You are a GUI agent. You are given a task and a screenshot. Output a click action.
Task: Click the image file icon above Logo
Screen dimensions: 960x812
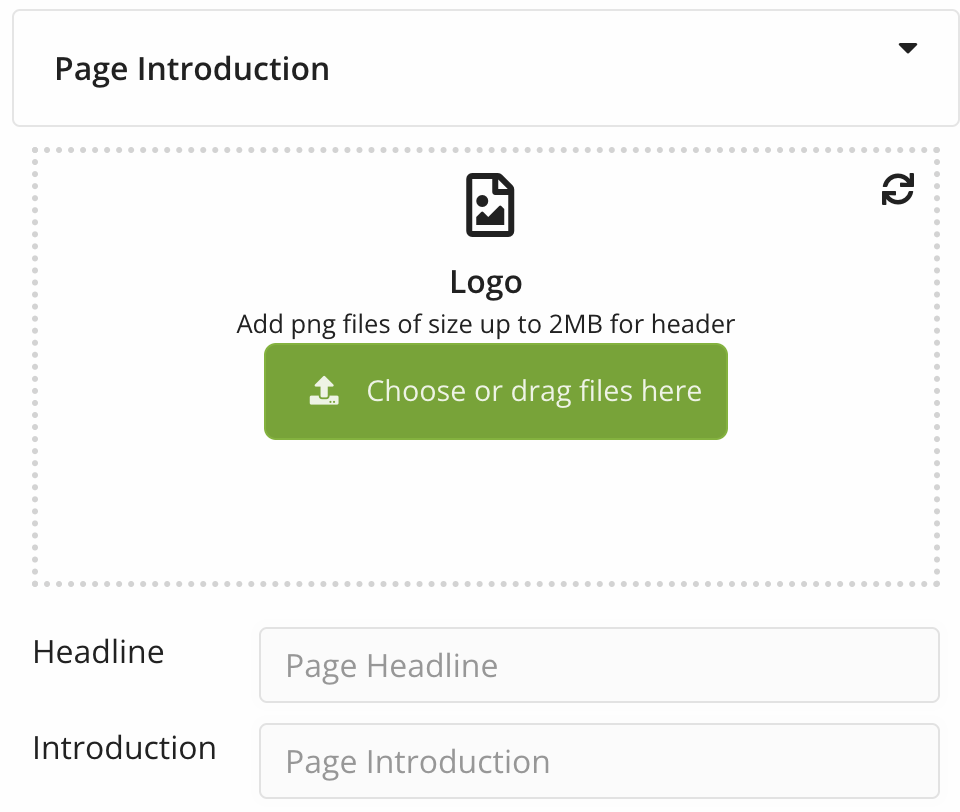click(x=490, y=205)
